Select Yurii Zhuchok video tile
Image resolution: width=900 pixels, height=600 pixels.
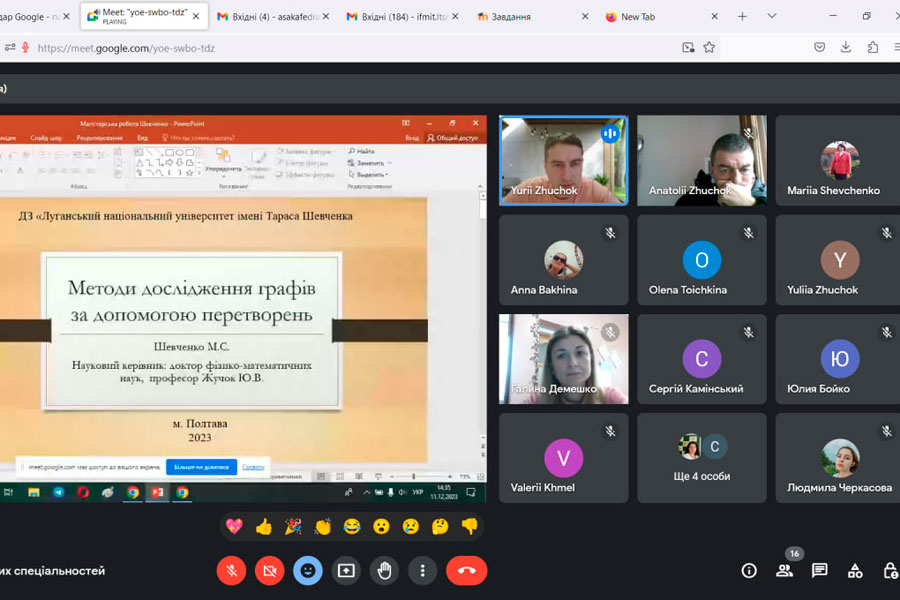click(564, 160)
